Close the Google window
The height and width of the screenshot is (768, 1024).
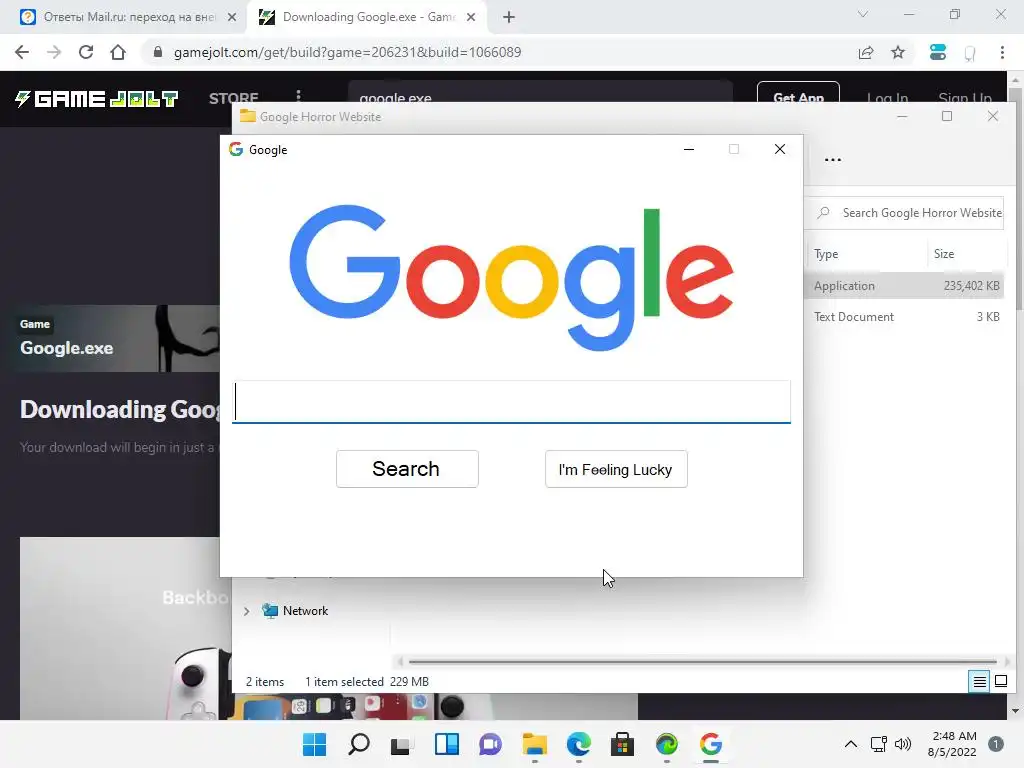pyautogui.click(x=780, y=150)
